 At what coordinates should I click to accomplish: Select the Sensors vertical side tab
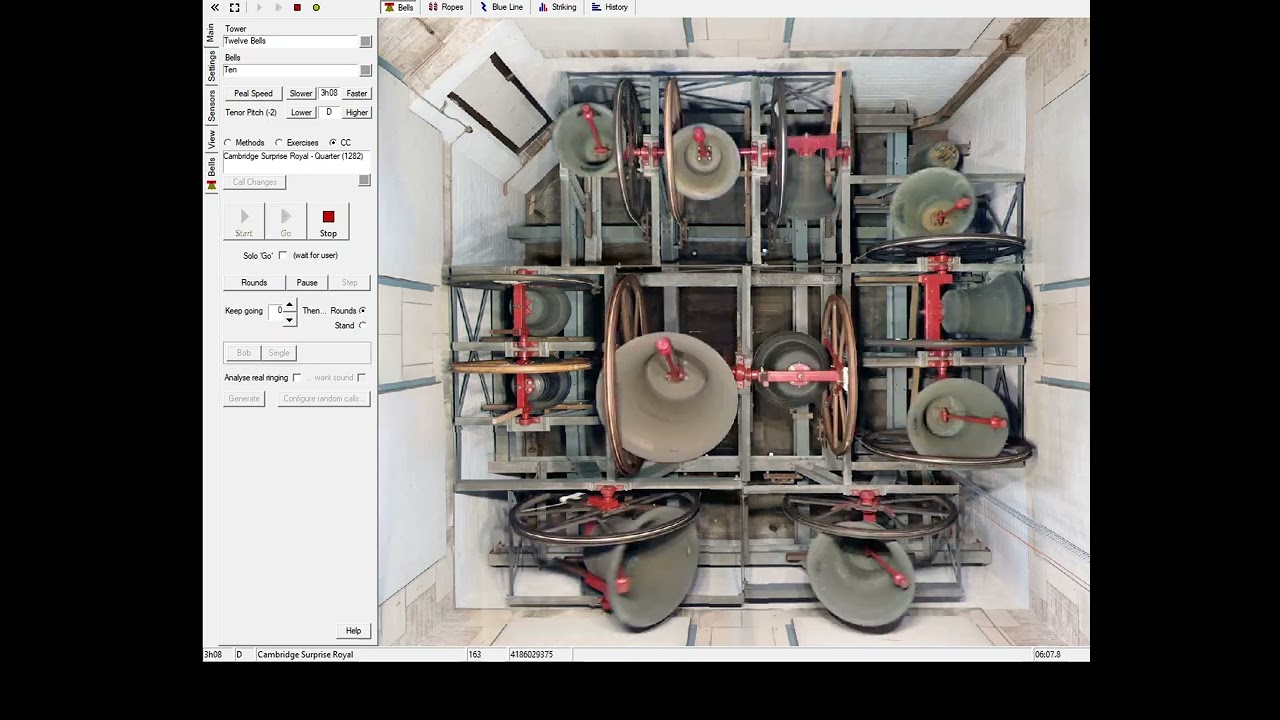[x=211, y=106]
